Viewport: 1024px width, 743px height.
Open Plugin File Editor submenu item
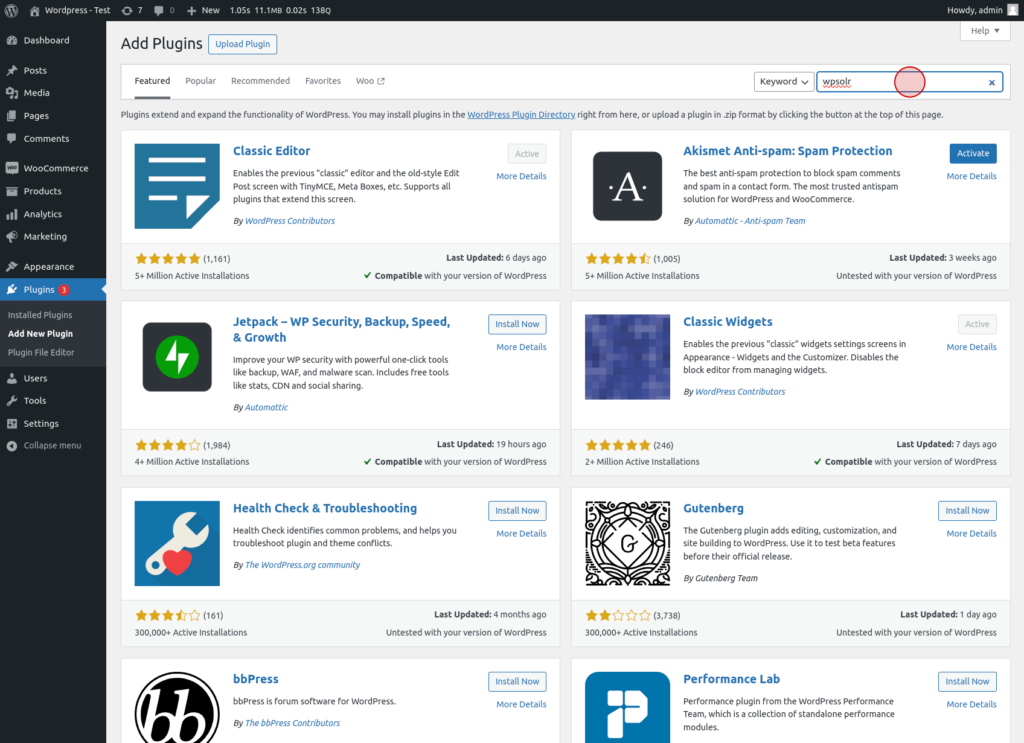[41, 353]
